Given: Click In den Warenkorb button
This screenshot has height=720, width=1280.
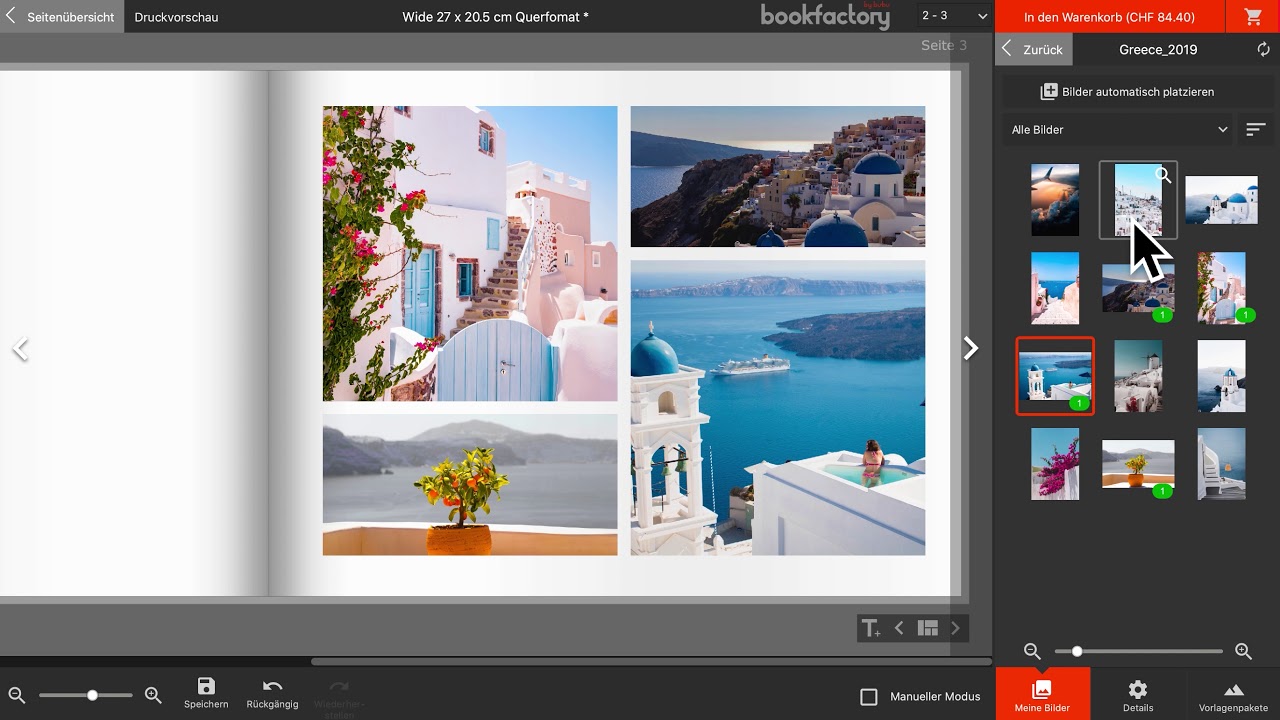Looking at the screenshot, I should click(x=1109, y=17).
